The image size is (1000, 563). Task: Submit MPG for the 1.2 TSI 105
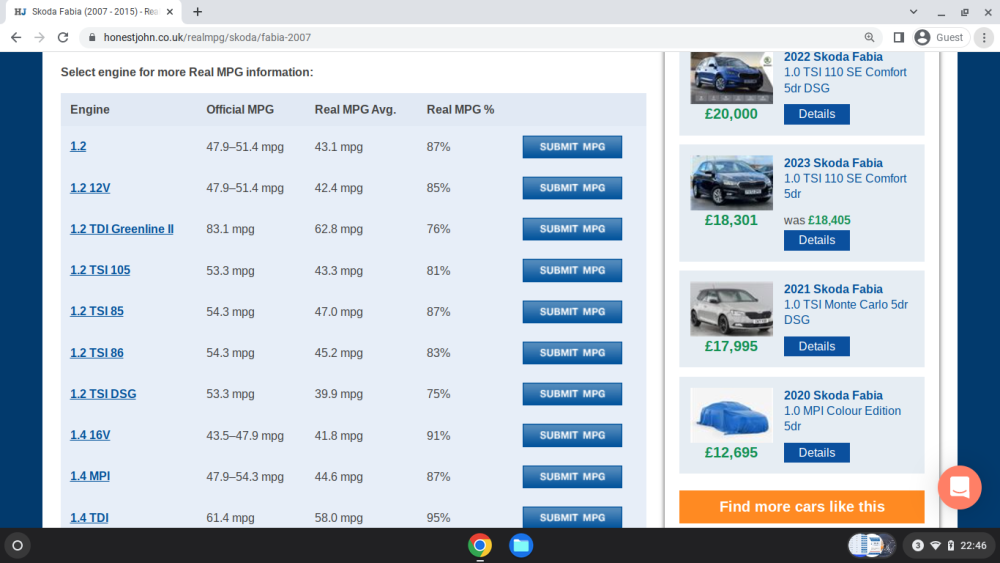tap(572, 270)
